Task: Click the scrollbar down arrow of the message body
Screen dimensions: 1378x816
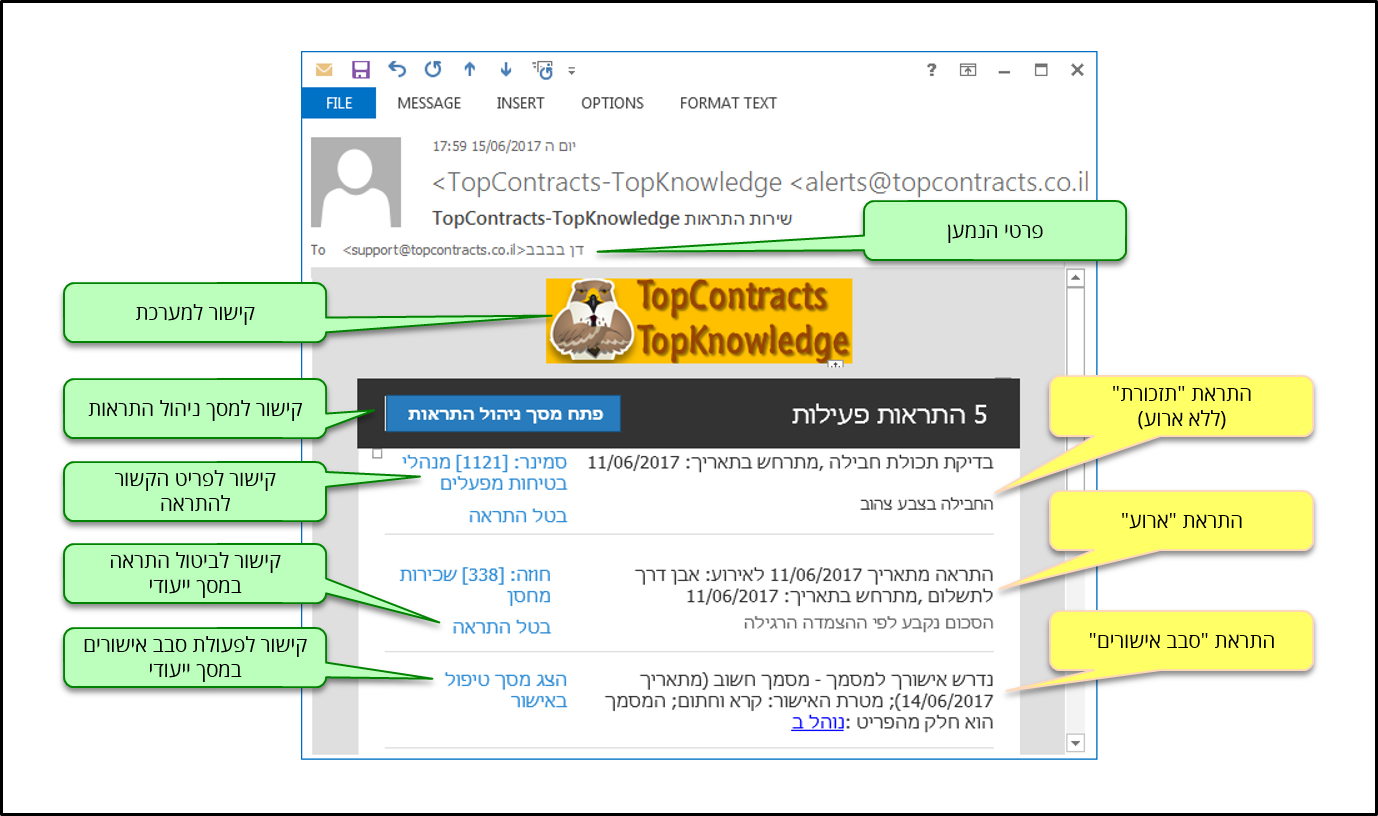Action: coord(1076,742)
